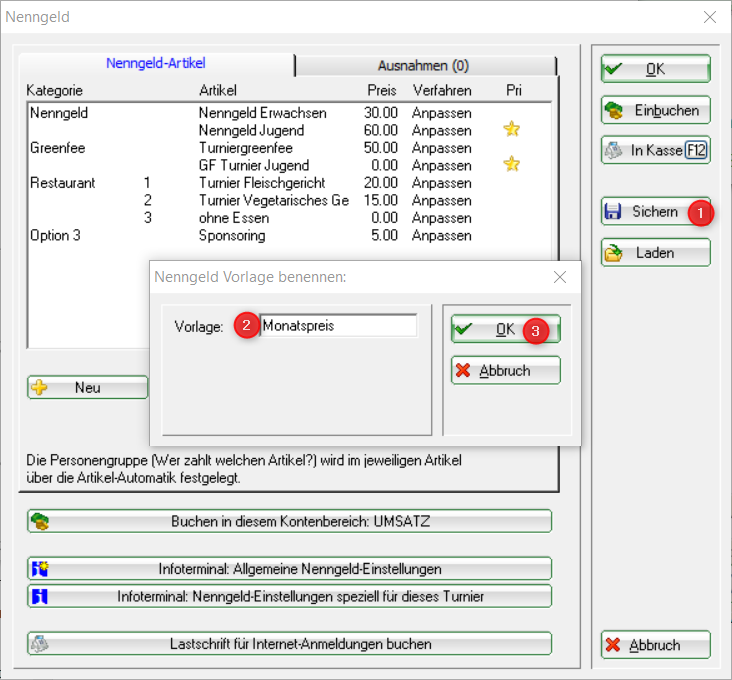Click into the Vorlage text field
This screenshot has height=680, width=732.
[x=338, y=326]
